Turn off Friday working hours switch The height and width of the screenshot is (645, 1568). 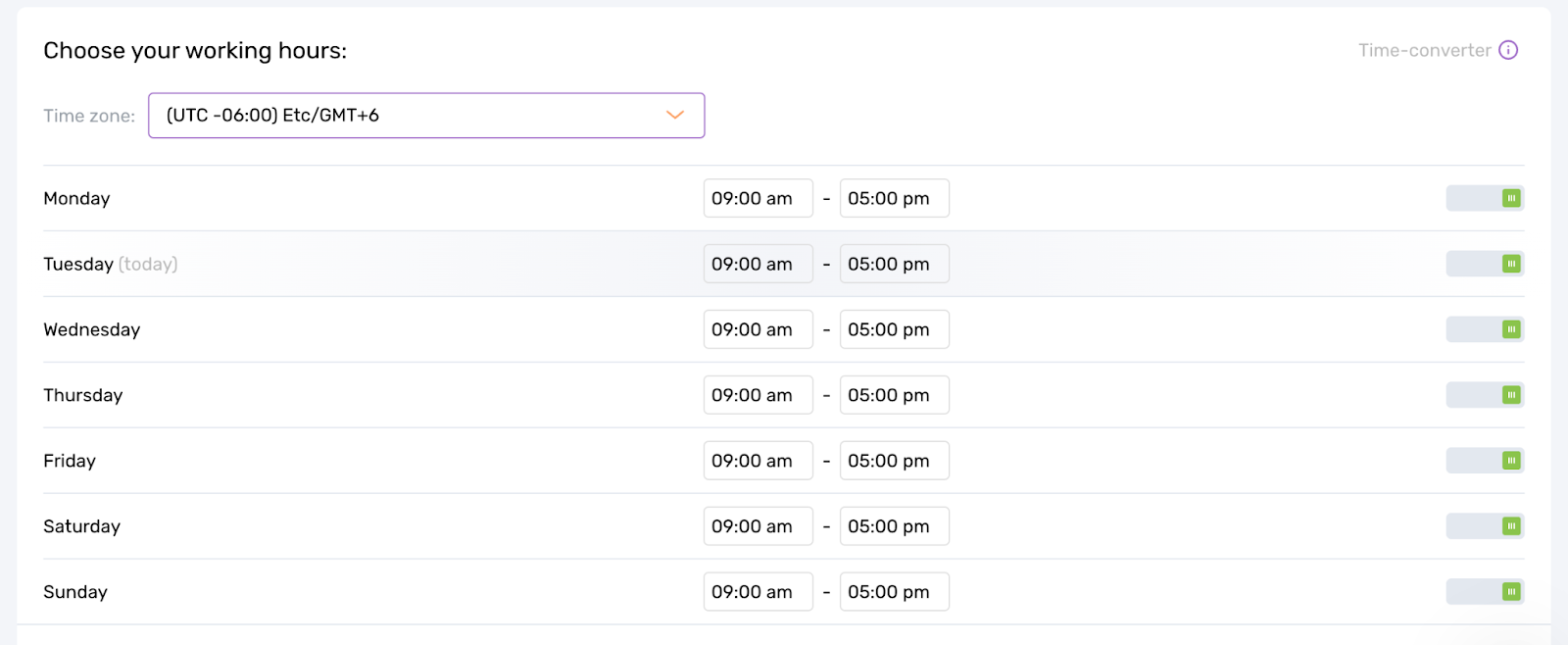(x=1485, y=461)
